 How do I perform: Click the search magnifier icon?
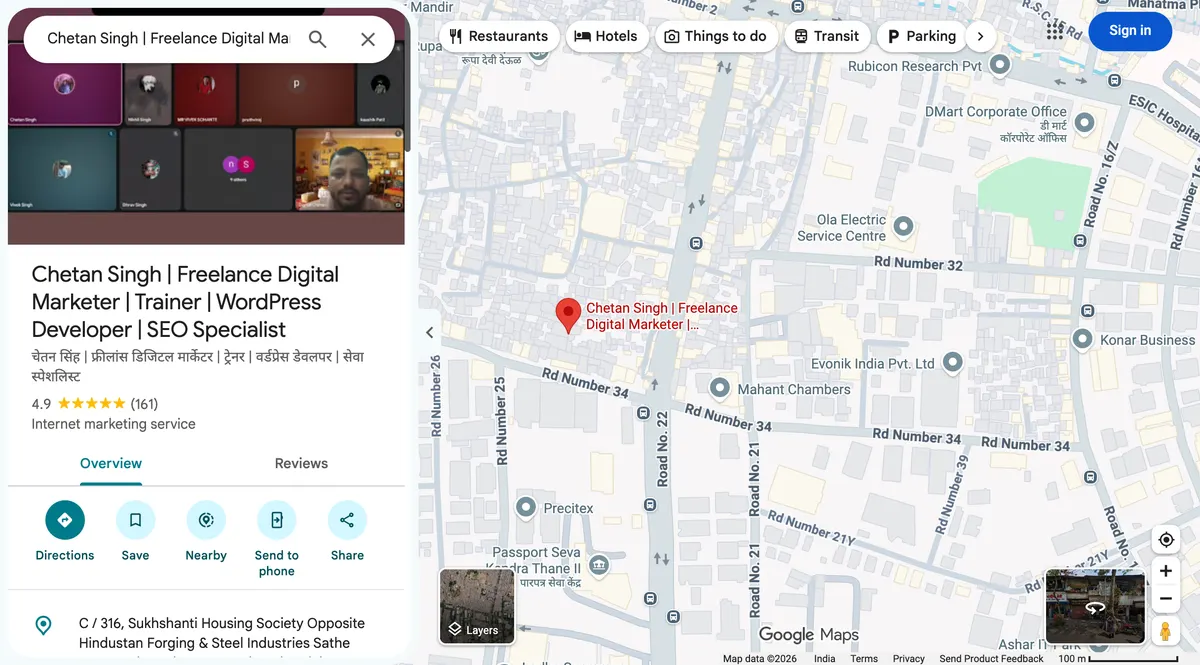pyautogui.click(x=317, y=39)
